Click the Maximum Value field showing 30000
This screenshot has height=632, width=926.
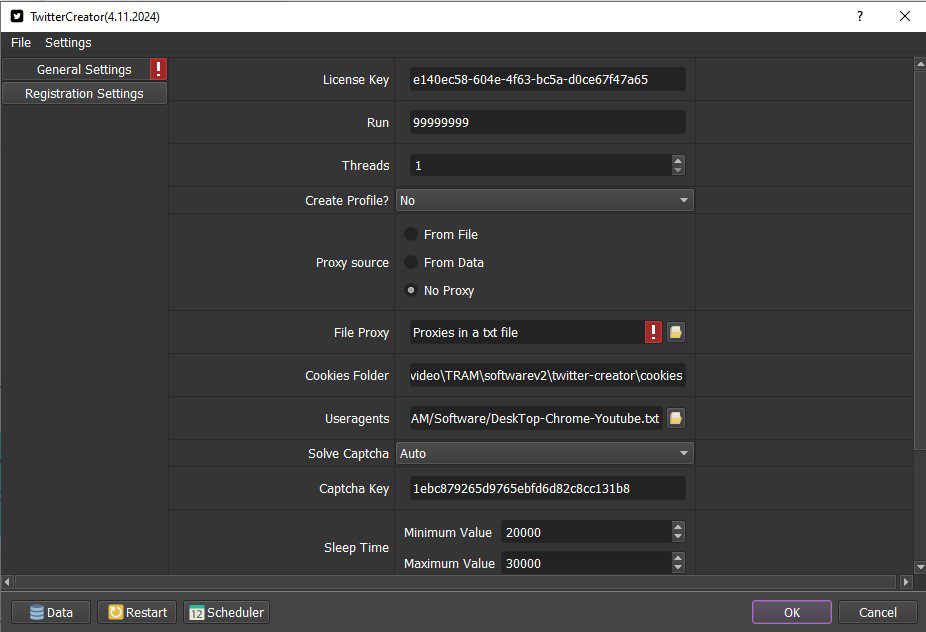(x=586, y=563)
